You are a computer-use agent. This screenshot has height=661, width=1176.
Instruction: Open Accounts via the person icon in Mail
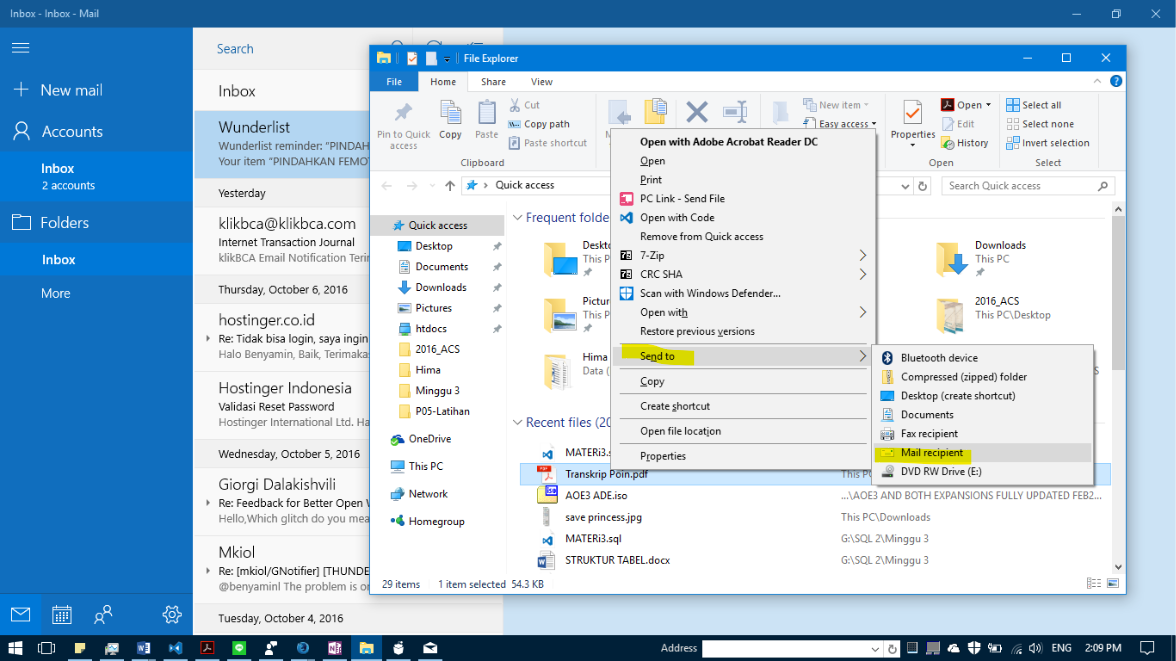[x=22, y=131]
